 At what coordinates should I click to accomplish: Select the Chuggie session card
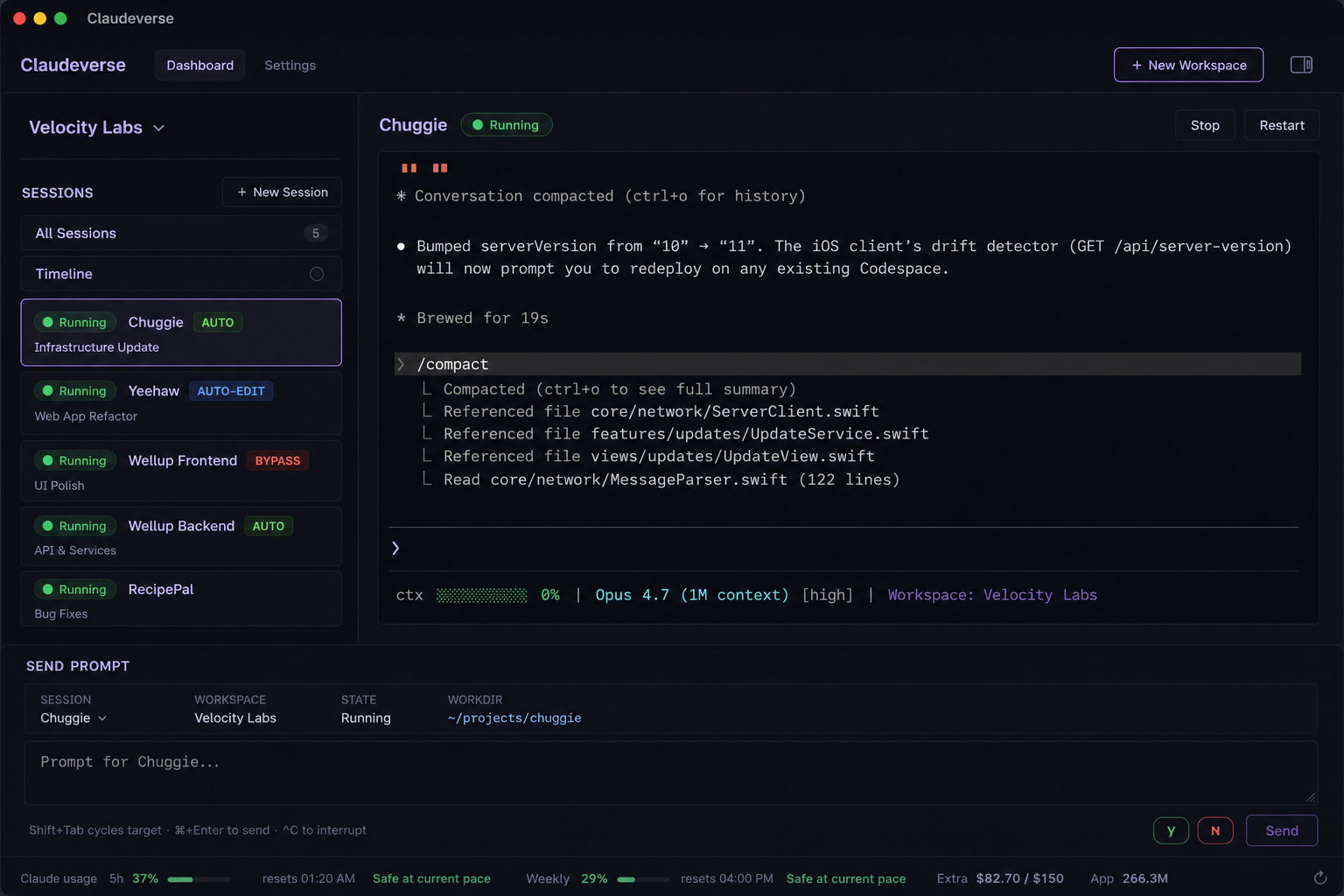pos(181,332)
